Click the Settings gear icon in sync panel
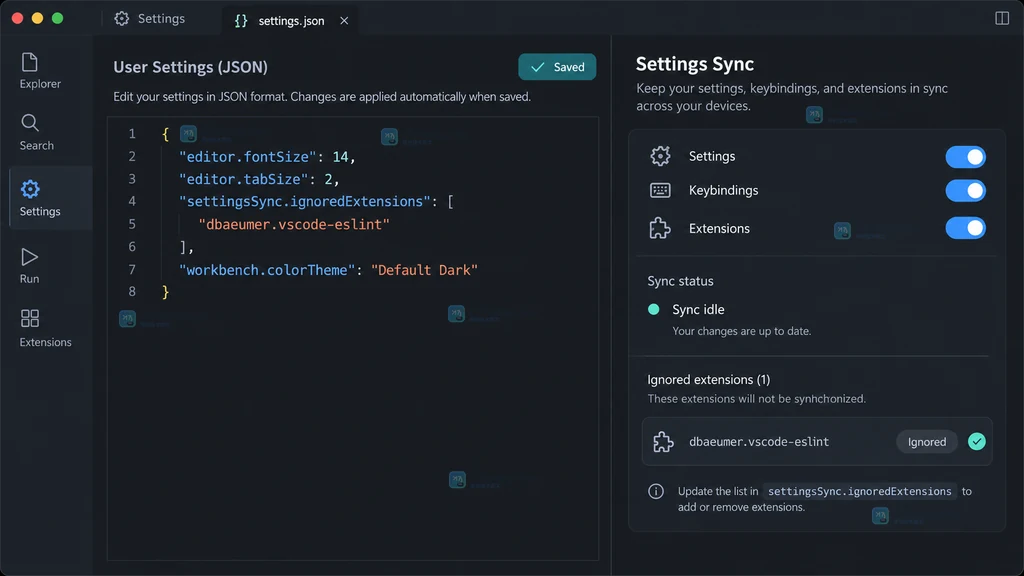Screen dimensions: 1024x576 660,156
